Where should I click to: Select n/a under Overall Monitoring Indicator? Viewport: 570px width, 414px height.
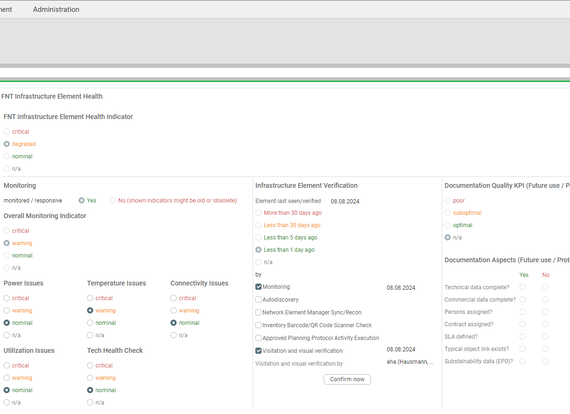(7, 268)
